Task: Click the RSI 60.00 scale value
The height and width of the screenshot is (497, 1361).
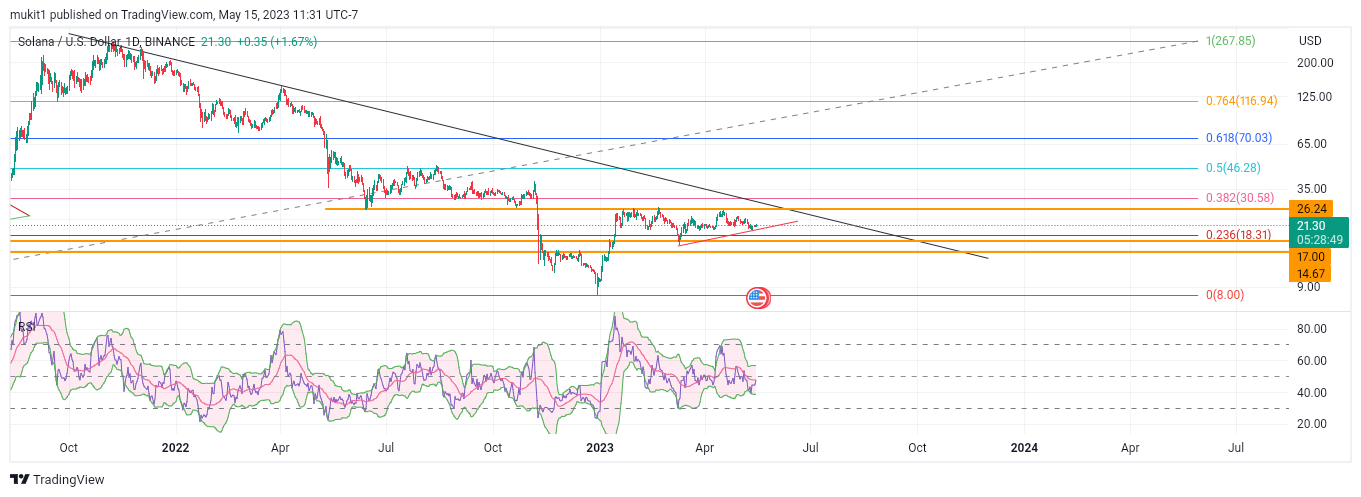Action: (x=1312, y=361)
